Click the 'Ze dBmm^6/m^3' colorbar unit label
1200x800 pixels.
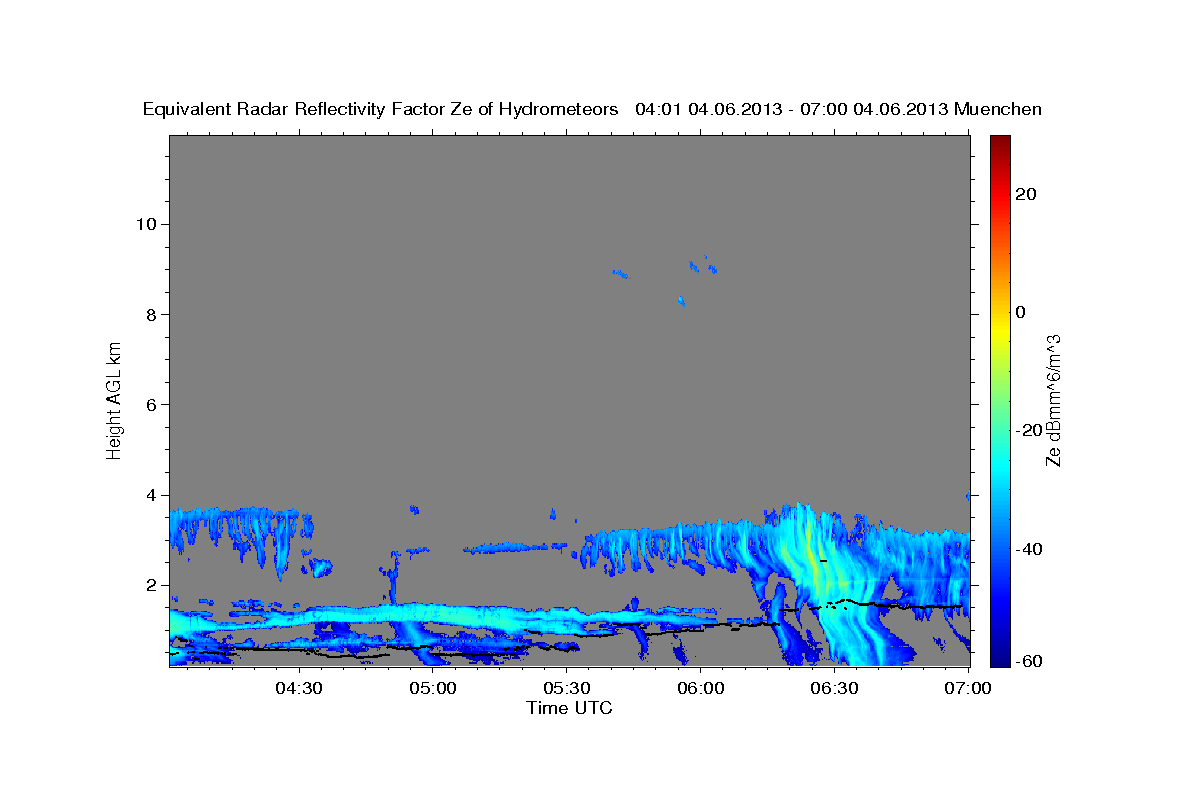[x=1052, y=400]
